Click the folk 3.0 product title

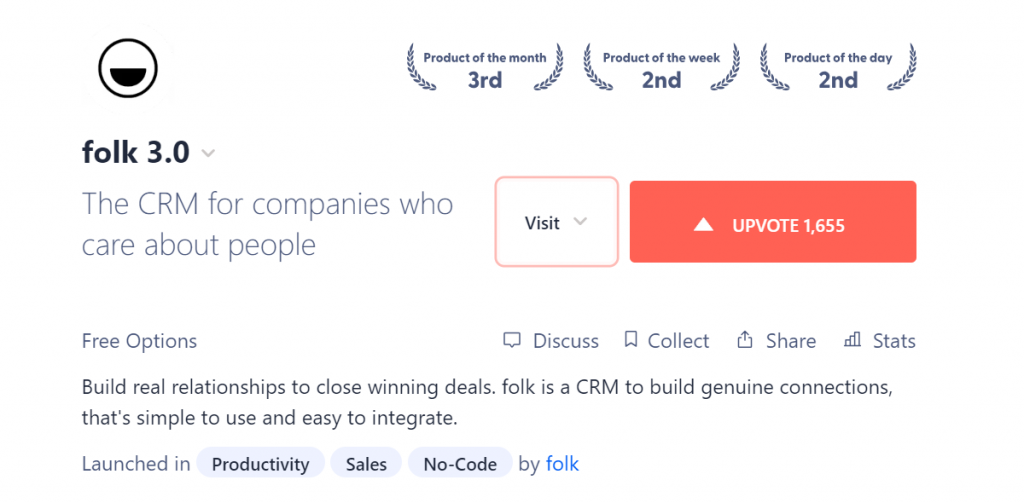coord(136,153)
